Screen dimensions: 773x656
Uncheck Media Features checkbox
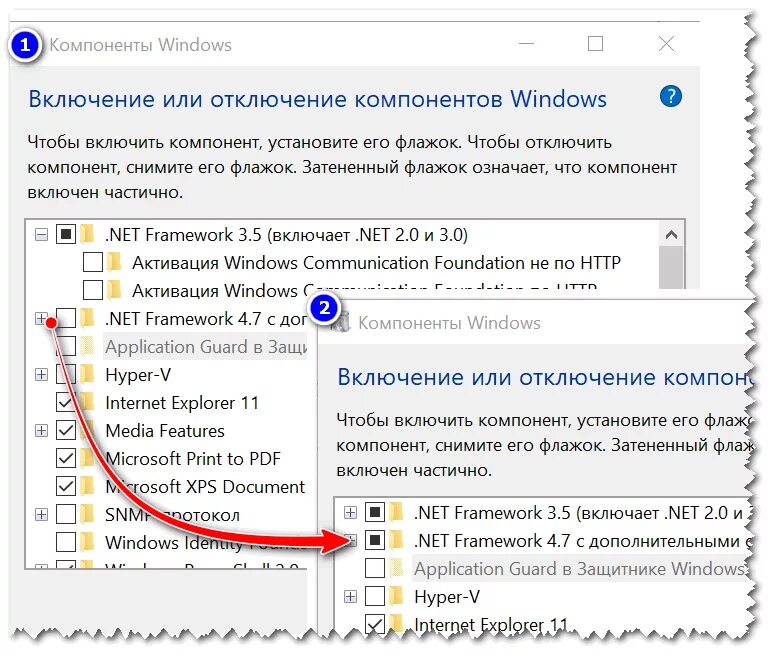[66, 430]
